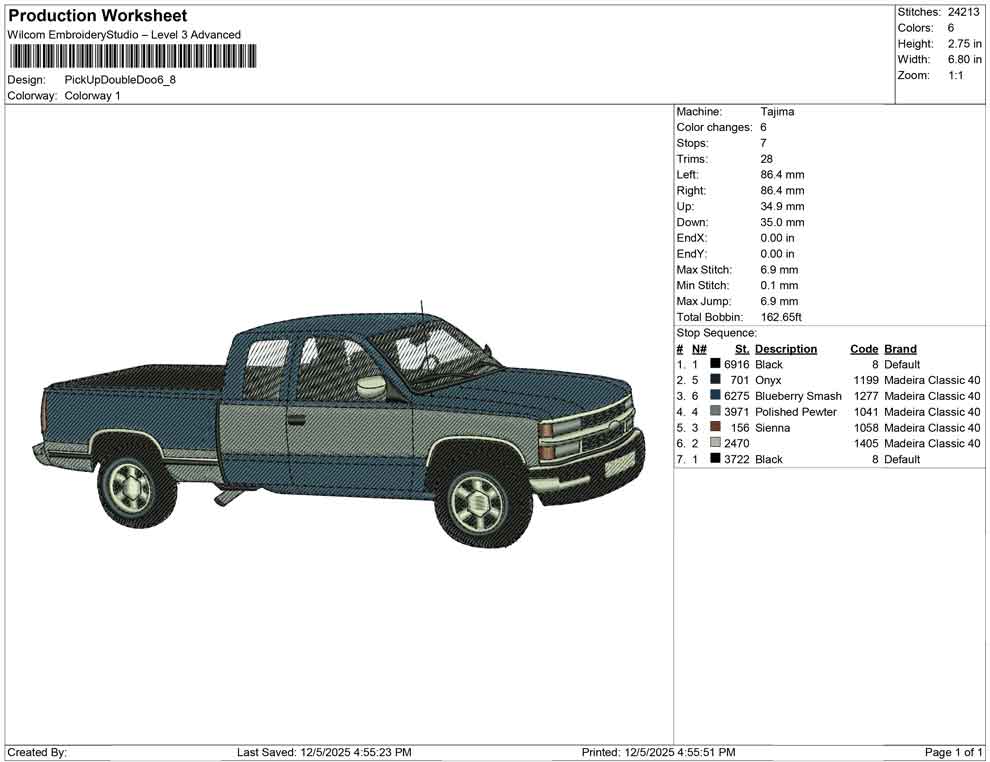Click the St. column header
The width and height of the screenshot is (990, 762).
[741, 349]
